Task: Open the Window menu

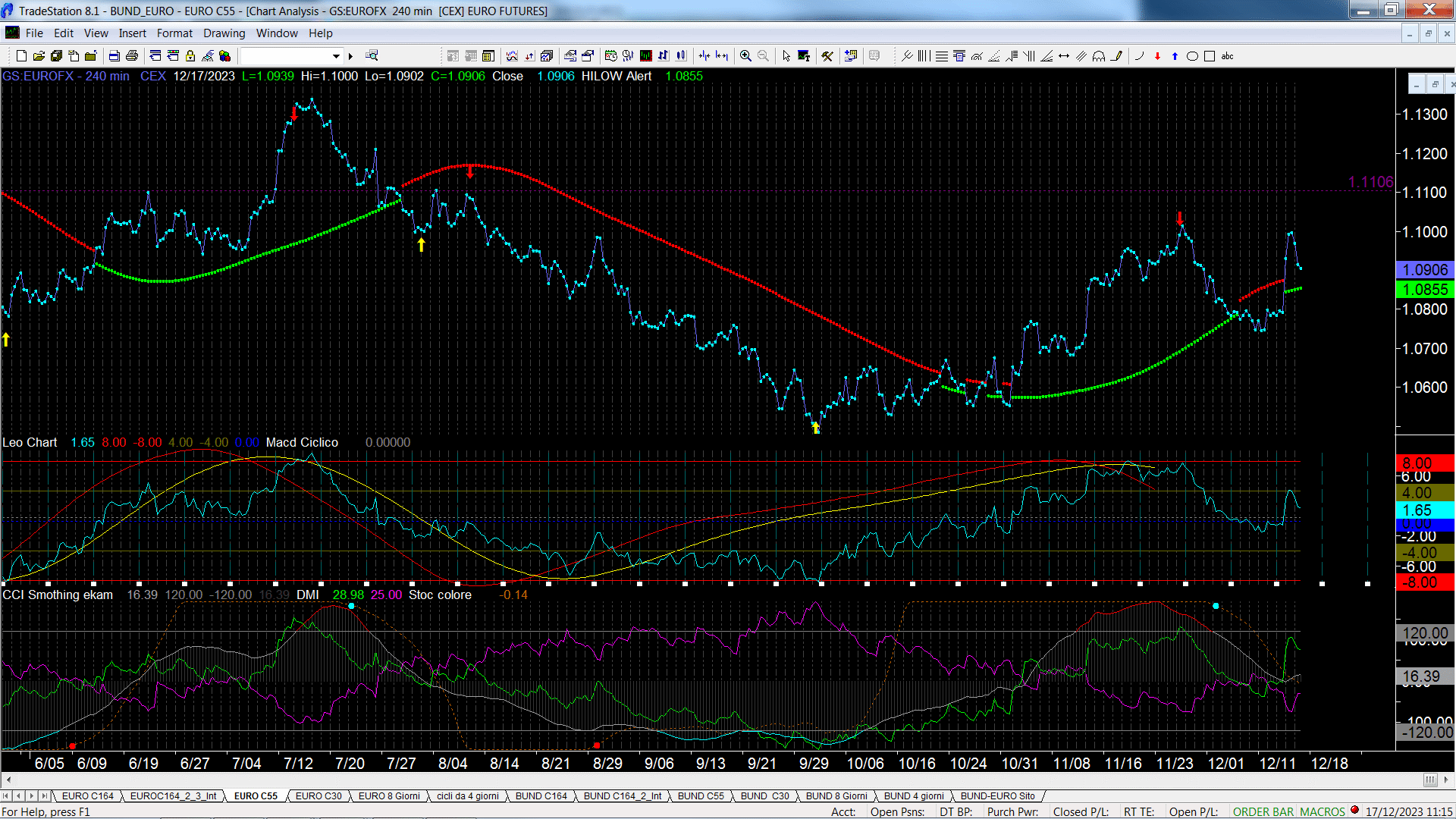Action: tap(277, 33)
